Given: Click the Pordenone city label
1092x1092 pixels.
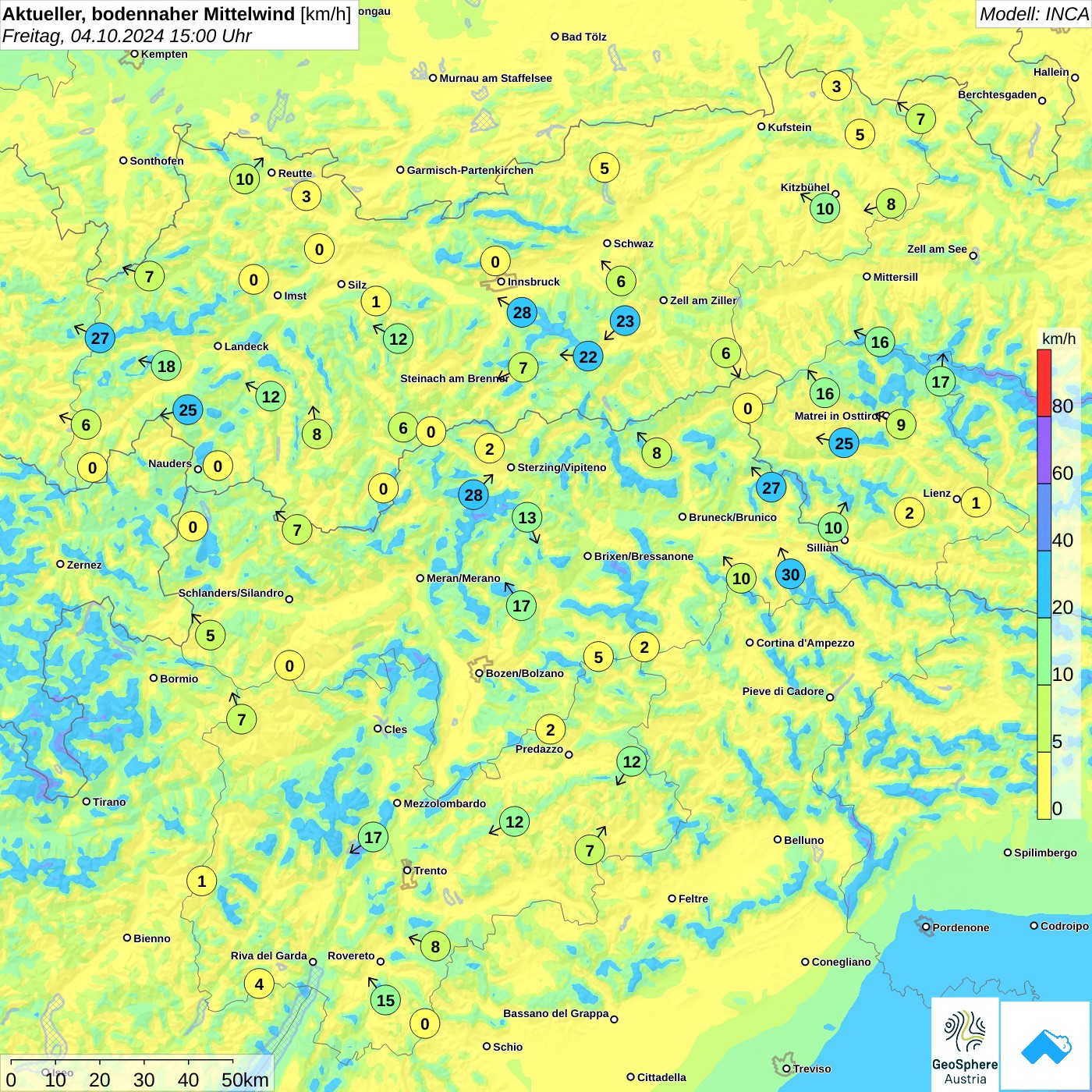Looking at the screenshot, I should tap(961, 927).
